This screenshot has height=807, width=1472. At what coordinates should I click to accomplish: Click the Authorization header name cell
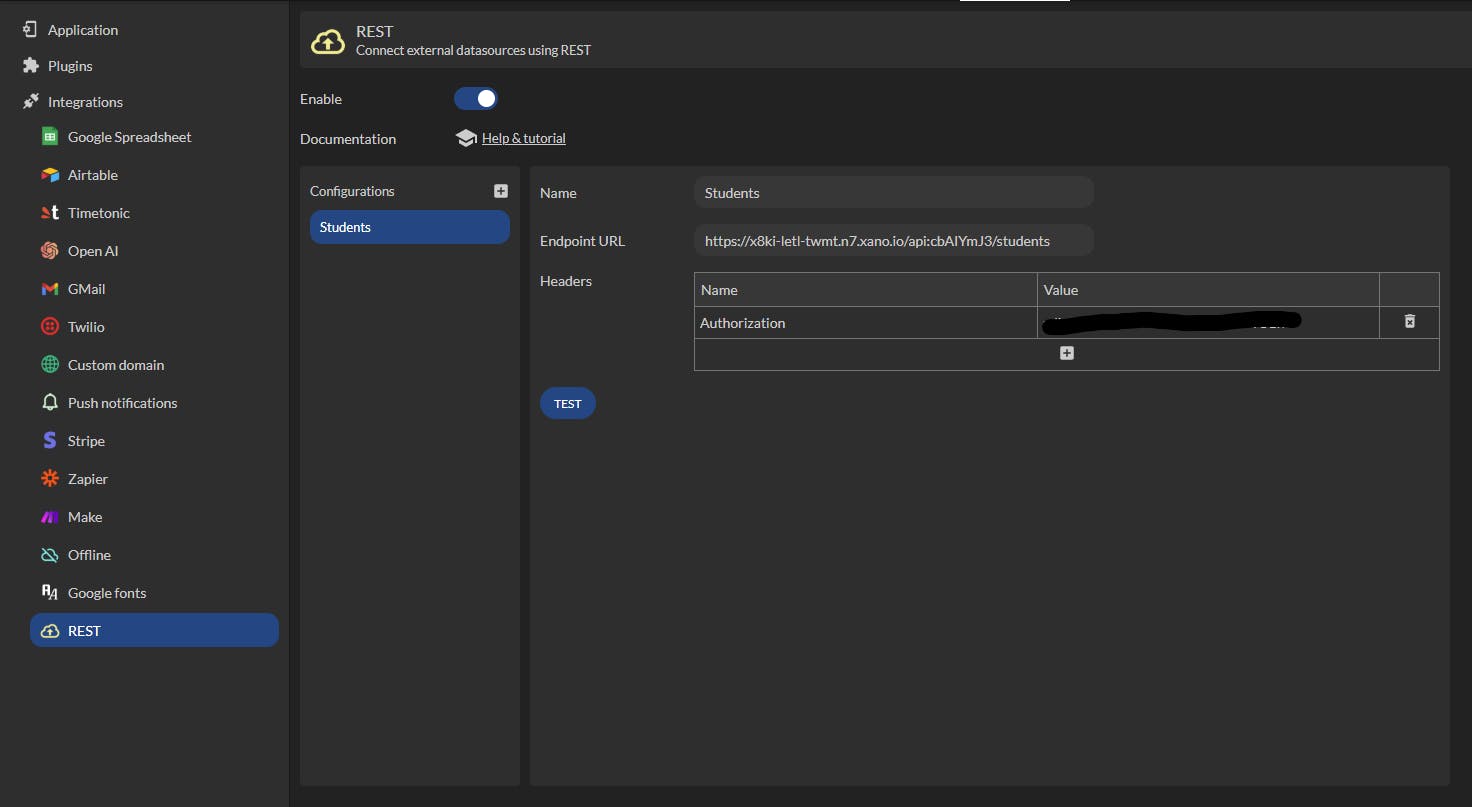click(866, 323)
